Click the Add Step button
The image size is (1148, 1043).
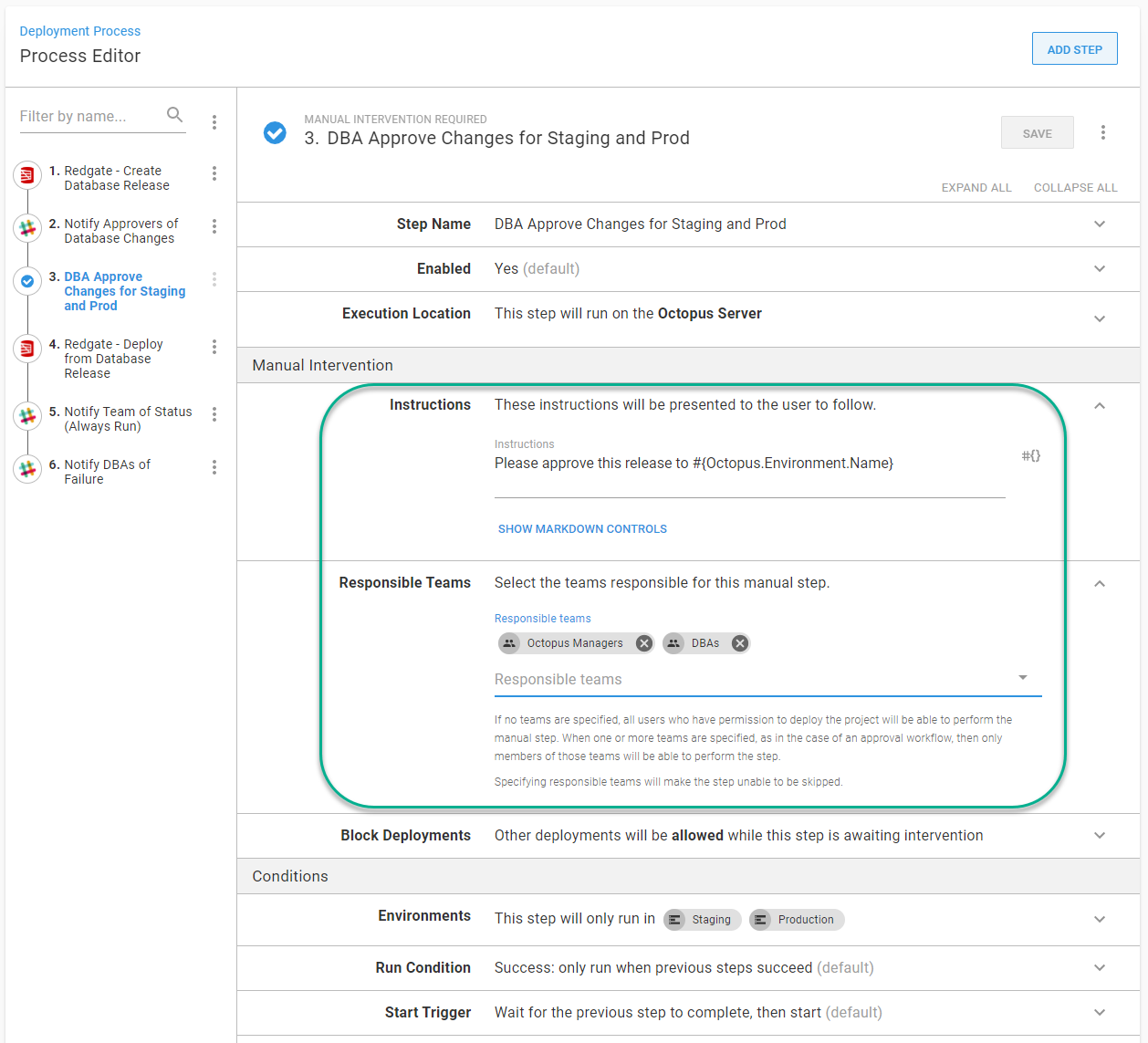1074,49
